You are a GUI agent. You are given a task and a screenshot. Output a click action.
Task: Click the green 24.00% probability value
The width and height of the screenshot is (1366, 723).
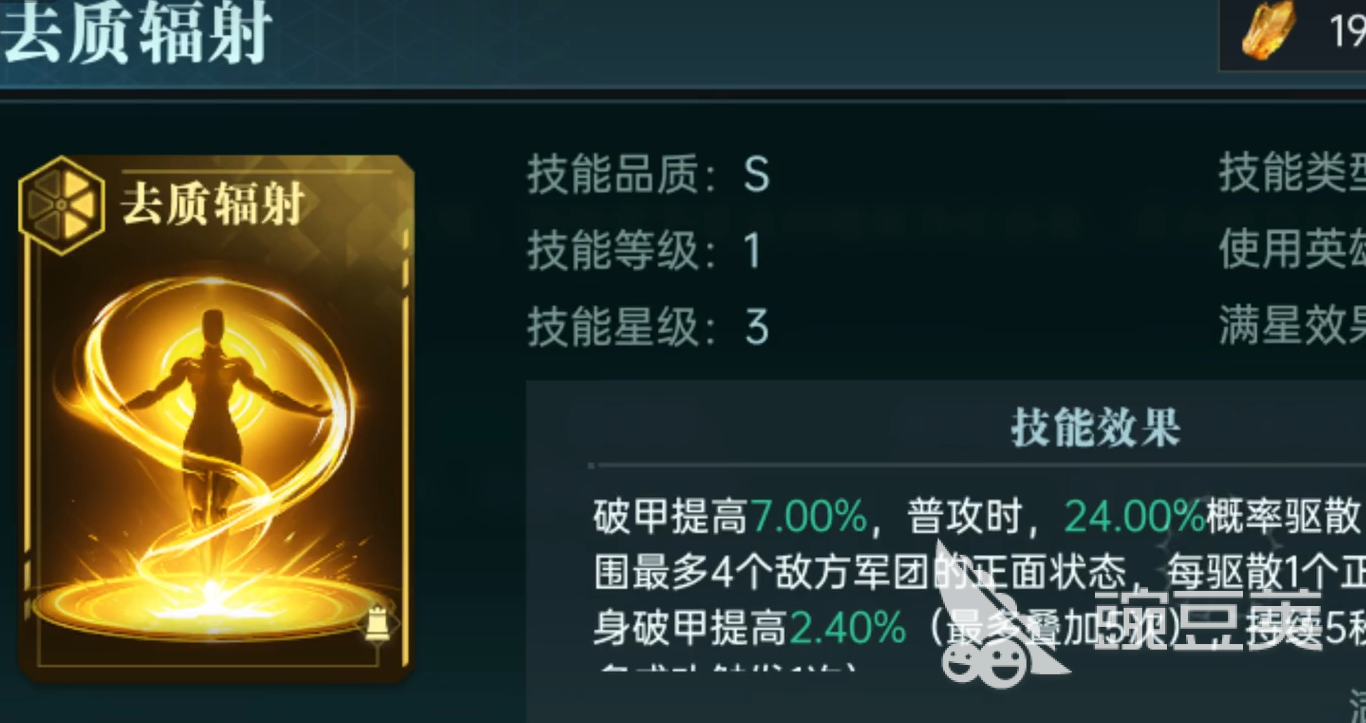[1134, 517]
